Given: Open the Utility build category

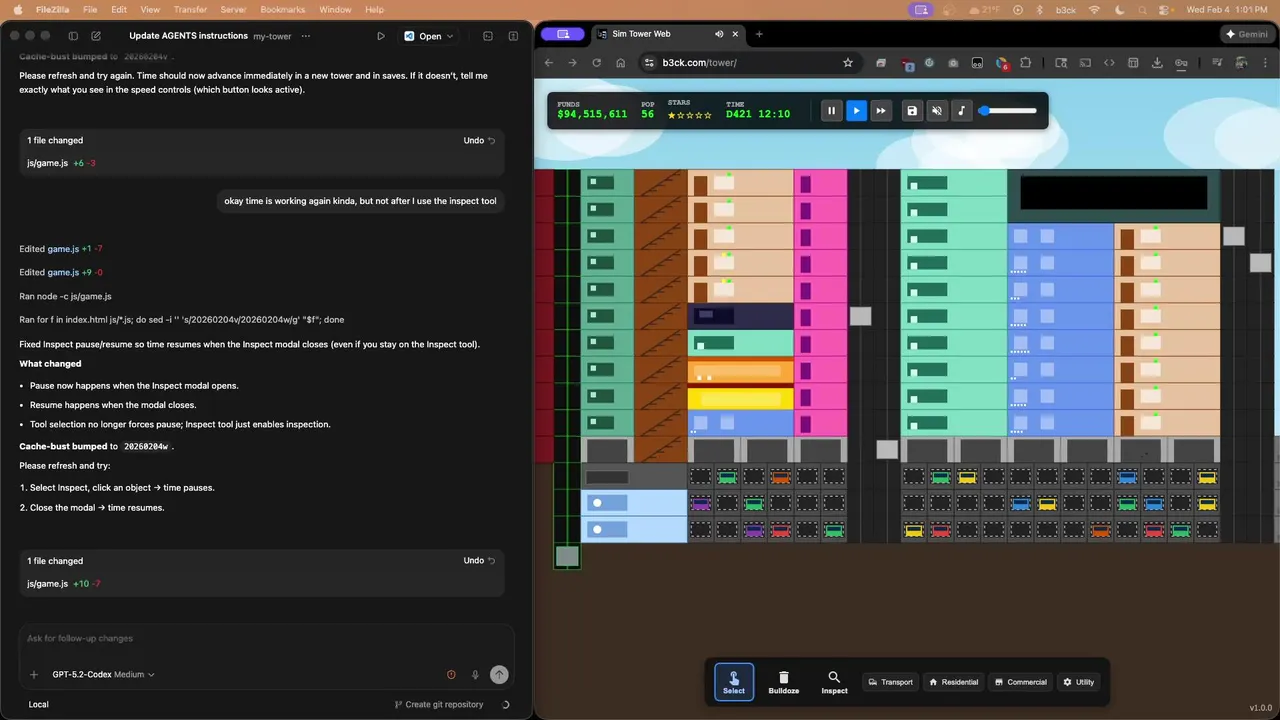Looking at the screenshot, I should (x=1079, y=682).
